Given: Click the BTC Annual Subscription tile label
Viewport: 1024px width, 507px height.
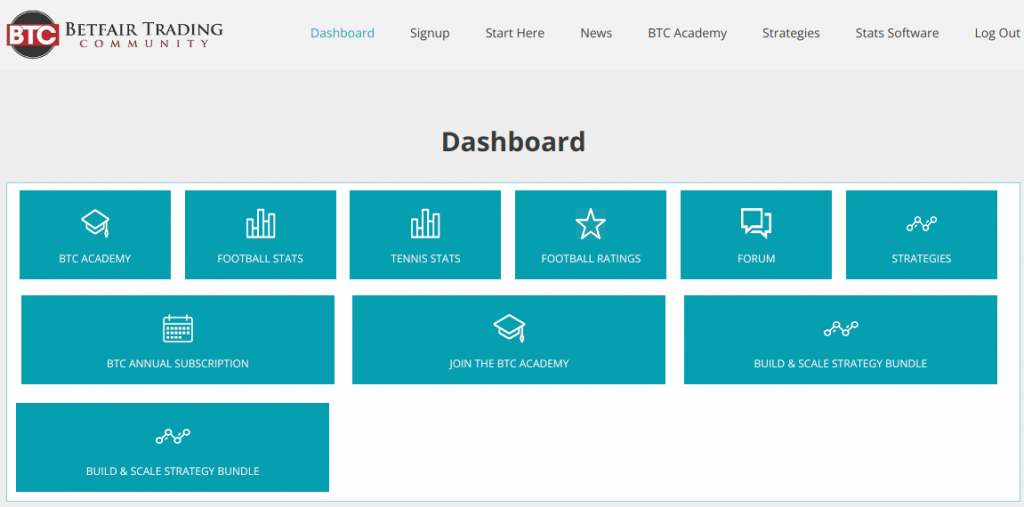Looking at the screenshot, I should coord(178,364).
